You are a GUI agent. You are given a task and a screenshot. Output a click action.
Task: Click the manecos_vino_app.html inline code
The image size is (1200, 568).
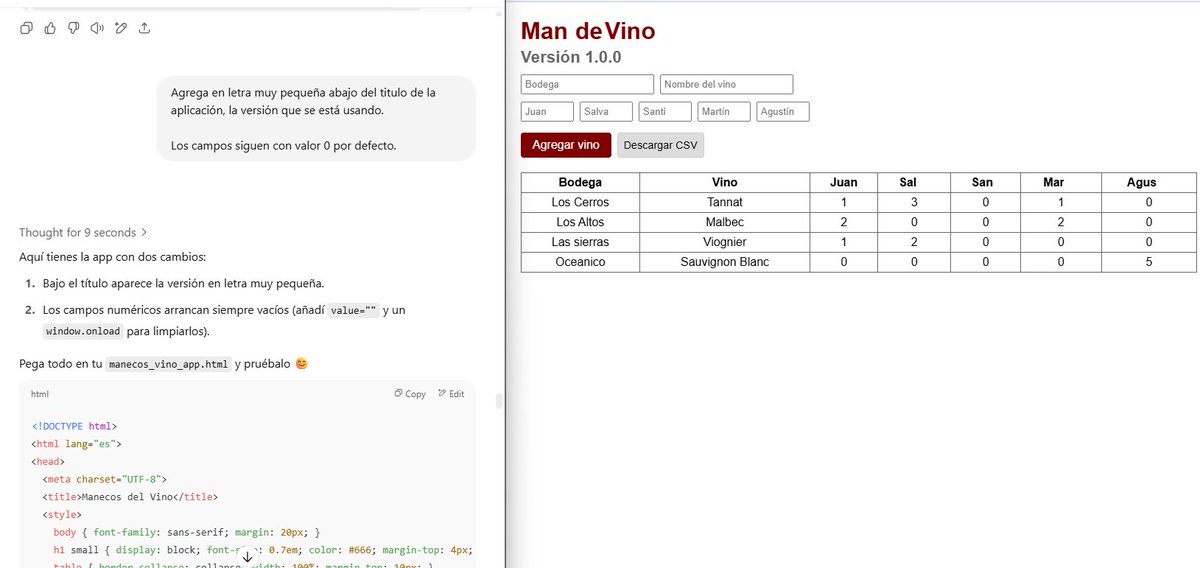(169, 364)
